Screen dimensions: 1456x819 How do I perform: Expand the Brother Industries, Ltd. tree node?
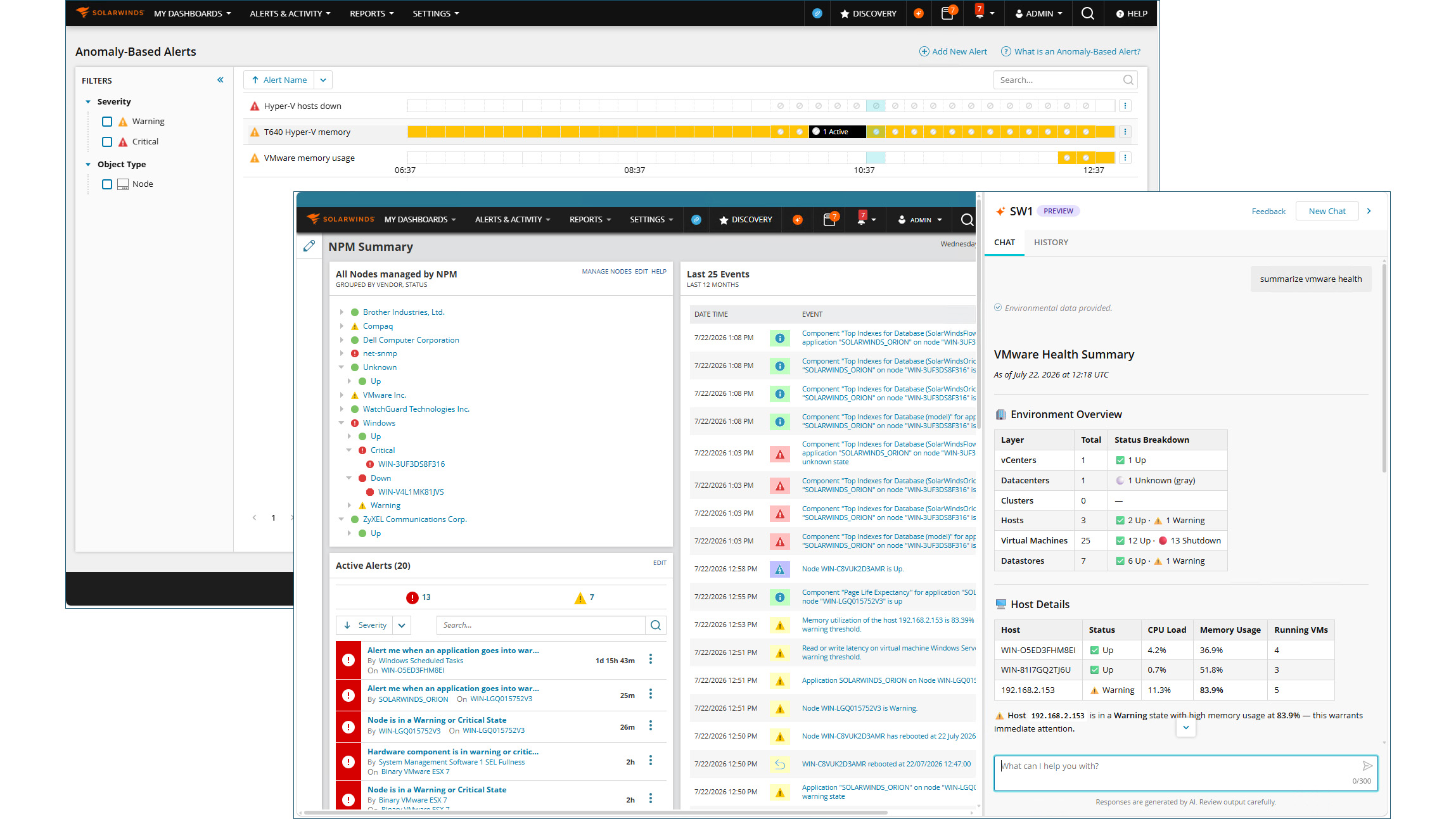(x=342, y=312)
